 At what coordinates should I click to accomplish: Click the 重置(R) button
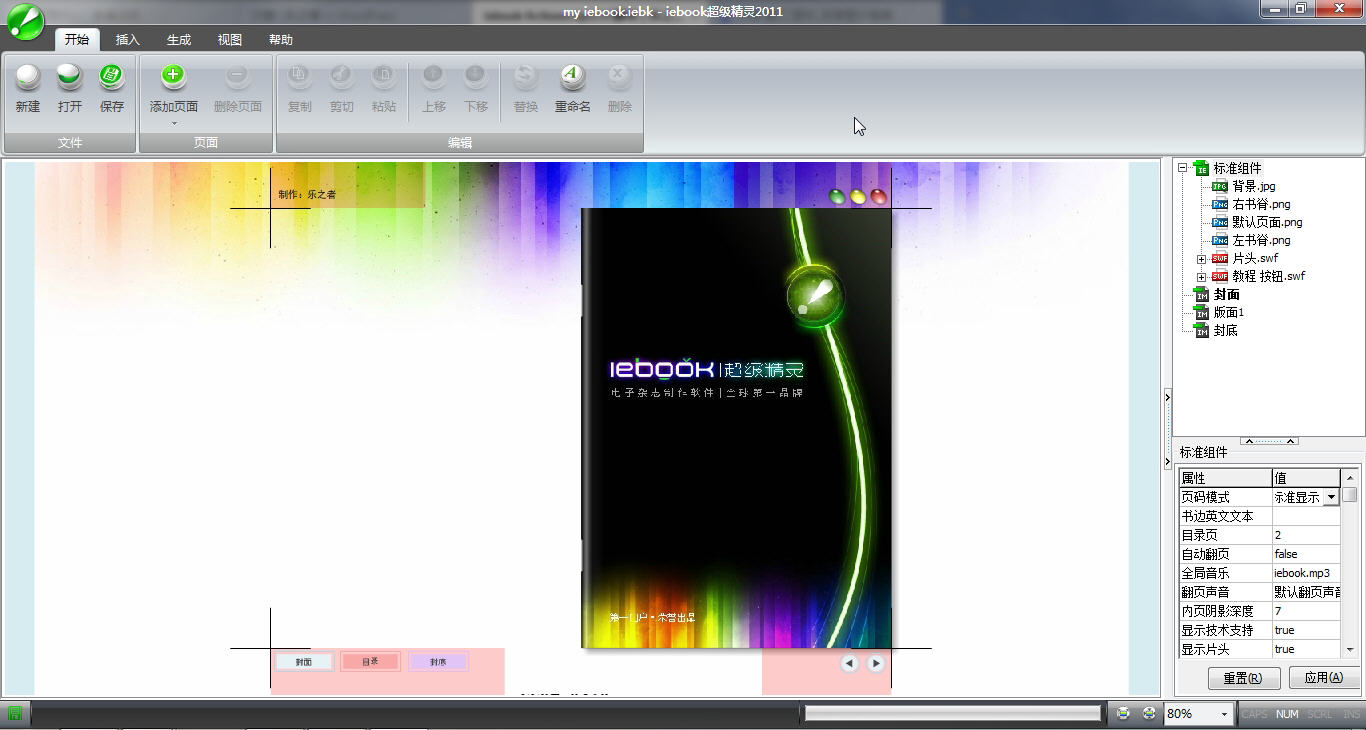tap(1244, 678)
